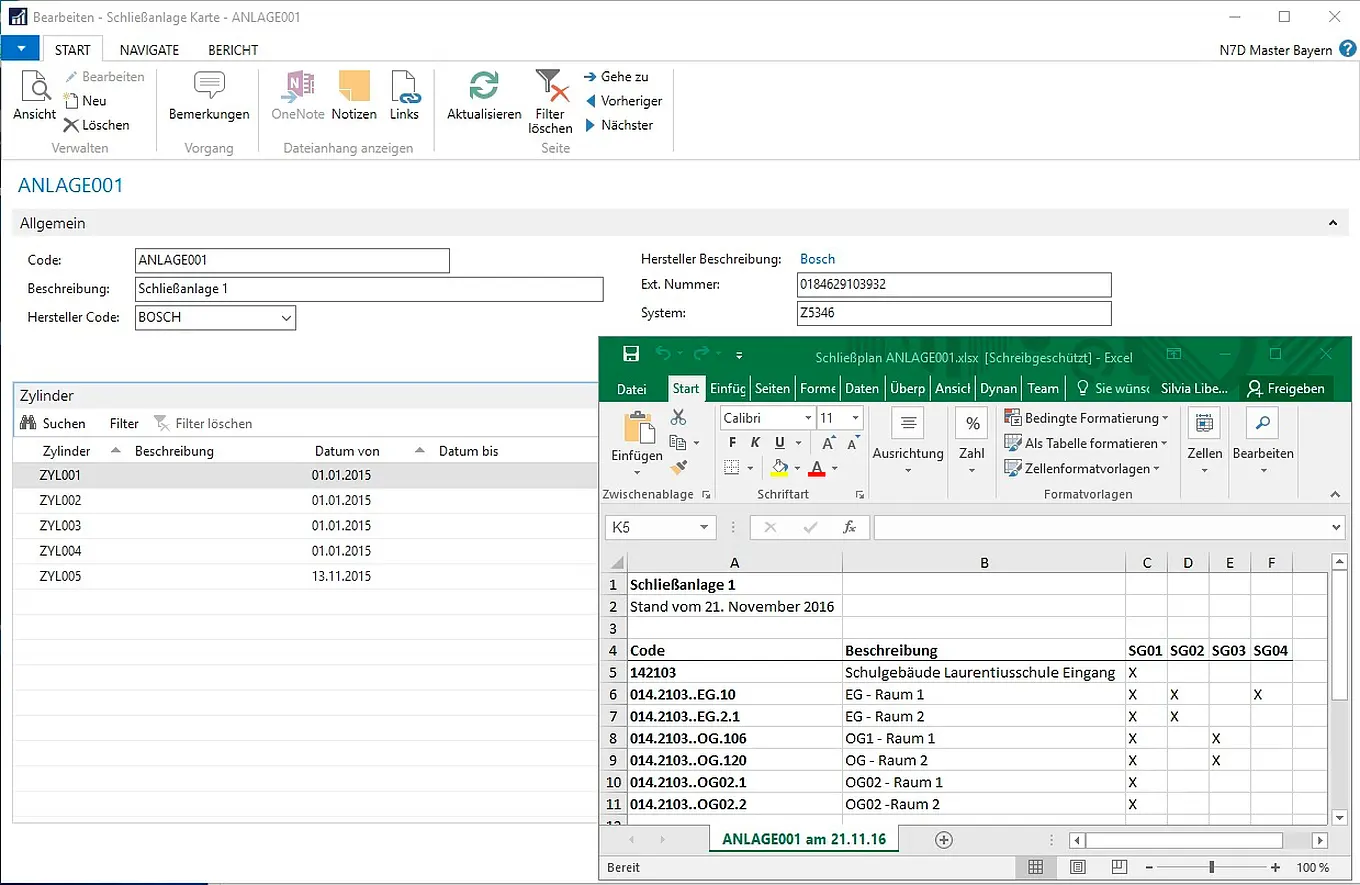This screenshot has height=885, width=1360.
Task: Add a new sheet with plus icon
Action: pyautogui.click(x=943, y=840)
